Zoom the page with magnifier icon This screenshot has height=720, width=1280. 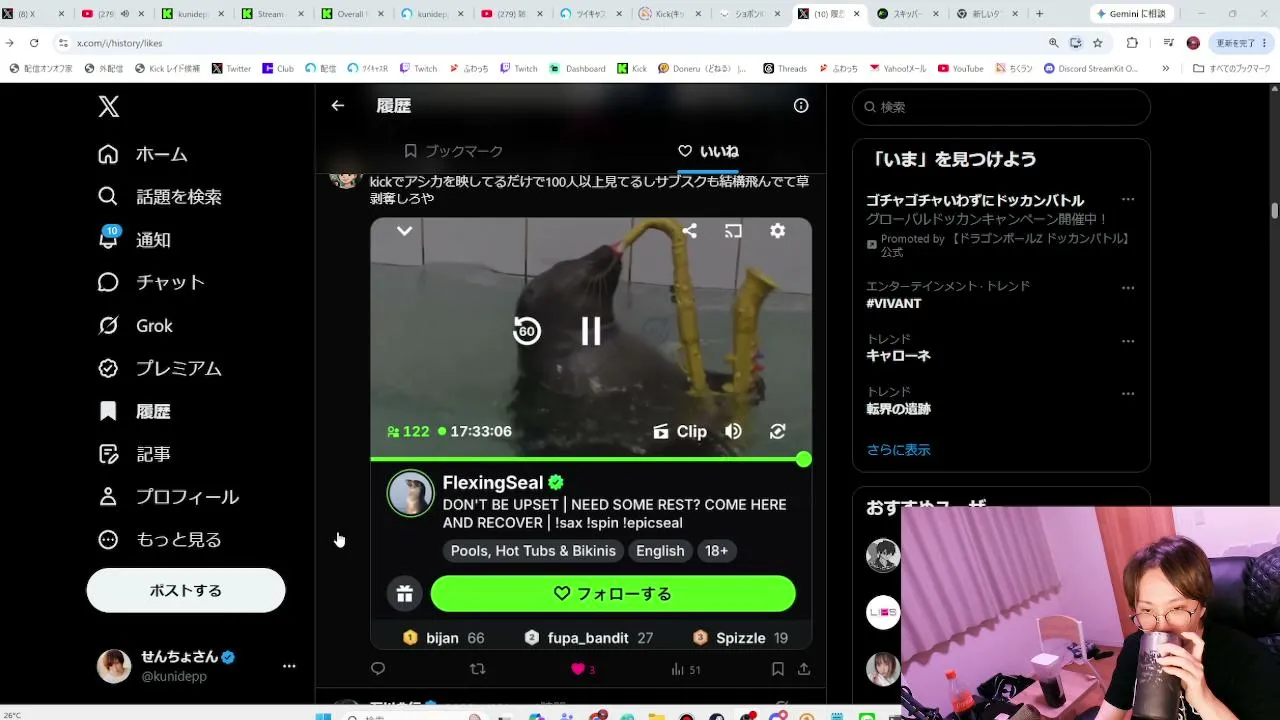pyautogui.click(x=1053, y=43)
